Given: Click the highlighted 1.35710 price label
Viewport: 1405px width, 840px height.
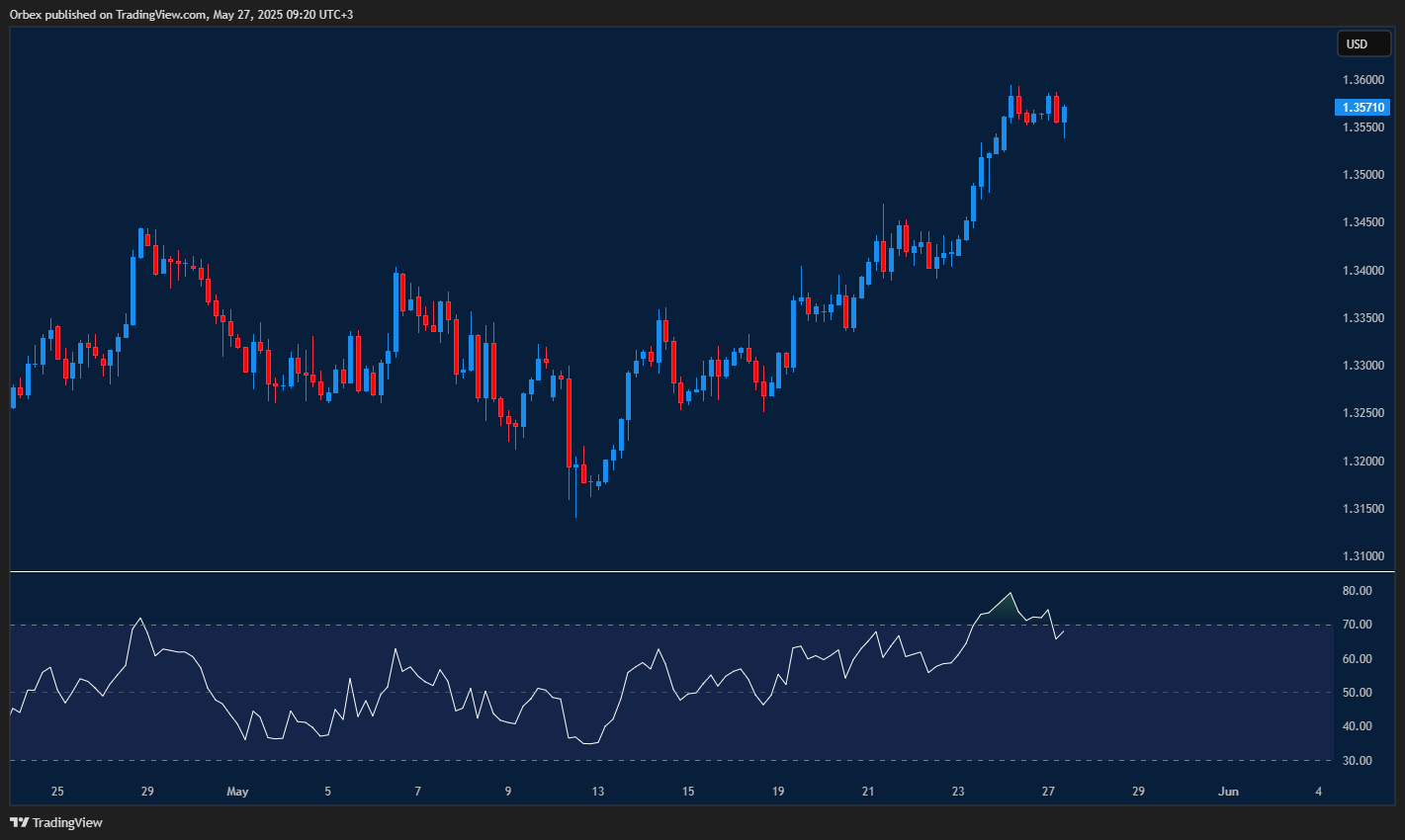Looking at the screenshot, I should (1363, 107).
